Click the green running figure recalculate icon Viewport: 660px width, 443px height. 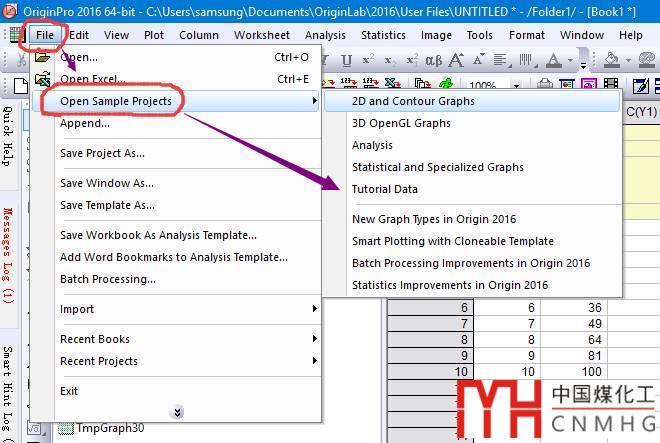point(445,83)
